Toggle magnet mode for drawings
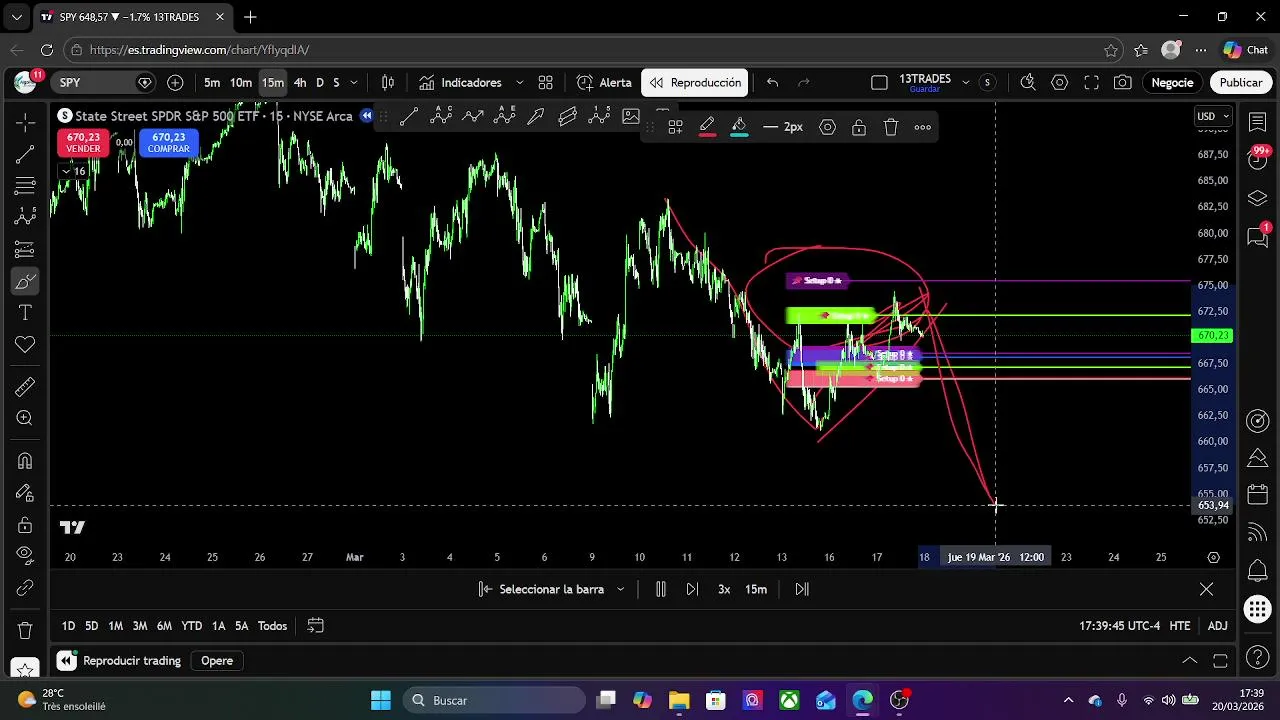1280x720 pixels. pos(25,461)
